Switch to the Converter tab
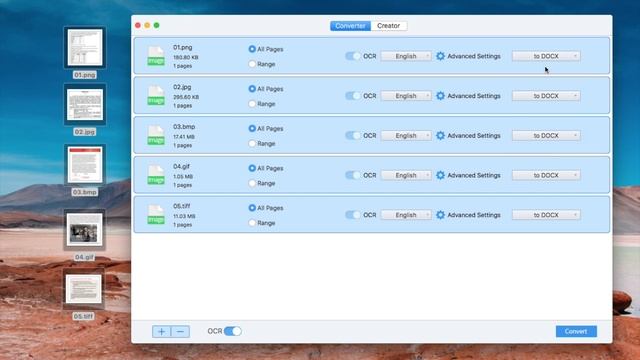Image resolution: width=640 pixels, height=360 pixels. click(350, 26)
